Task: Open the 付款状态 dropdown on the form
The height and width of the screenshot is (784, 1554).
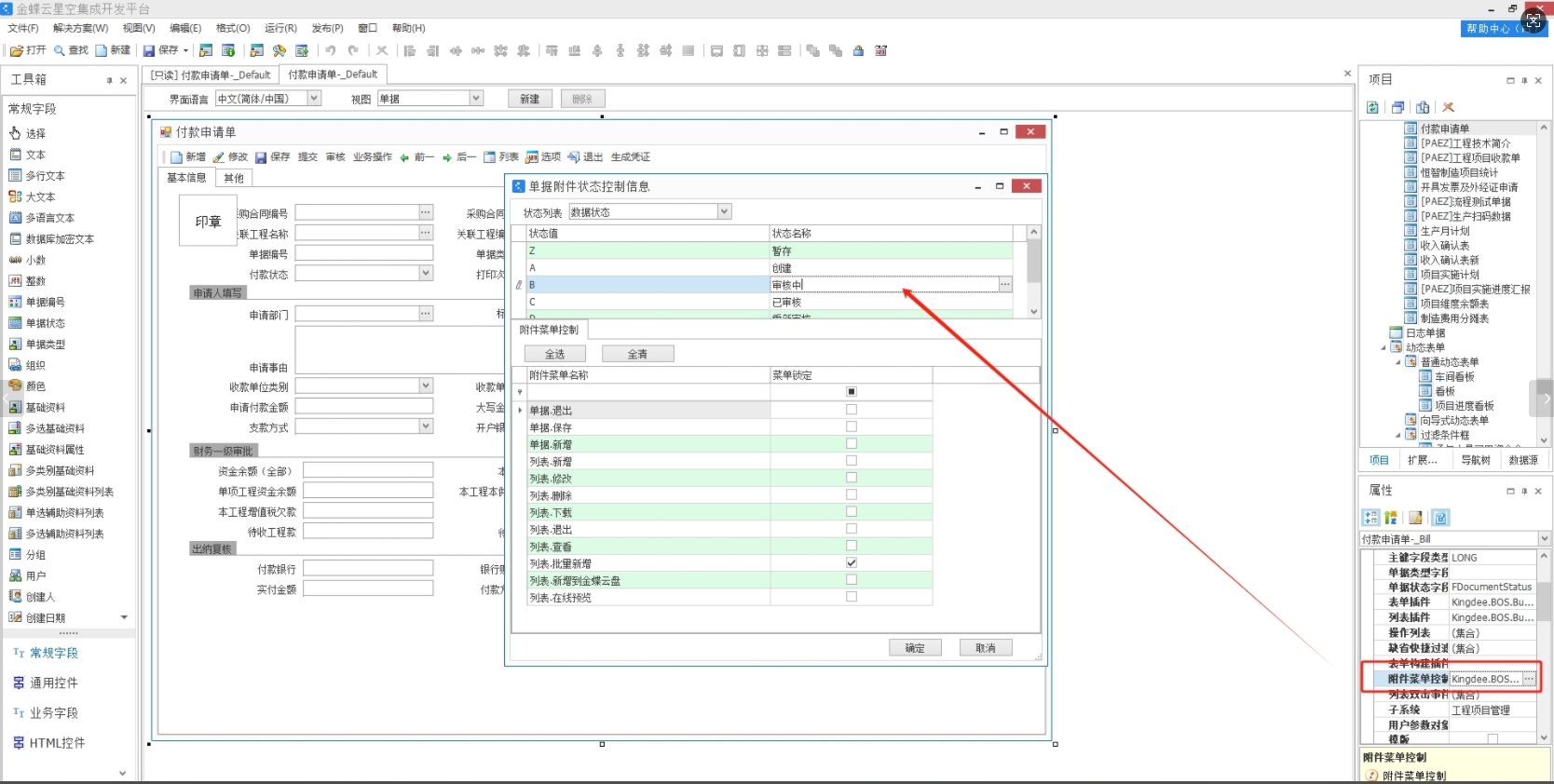Action: click(426, 274)
